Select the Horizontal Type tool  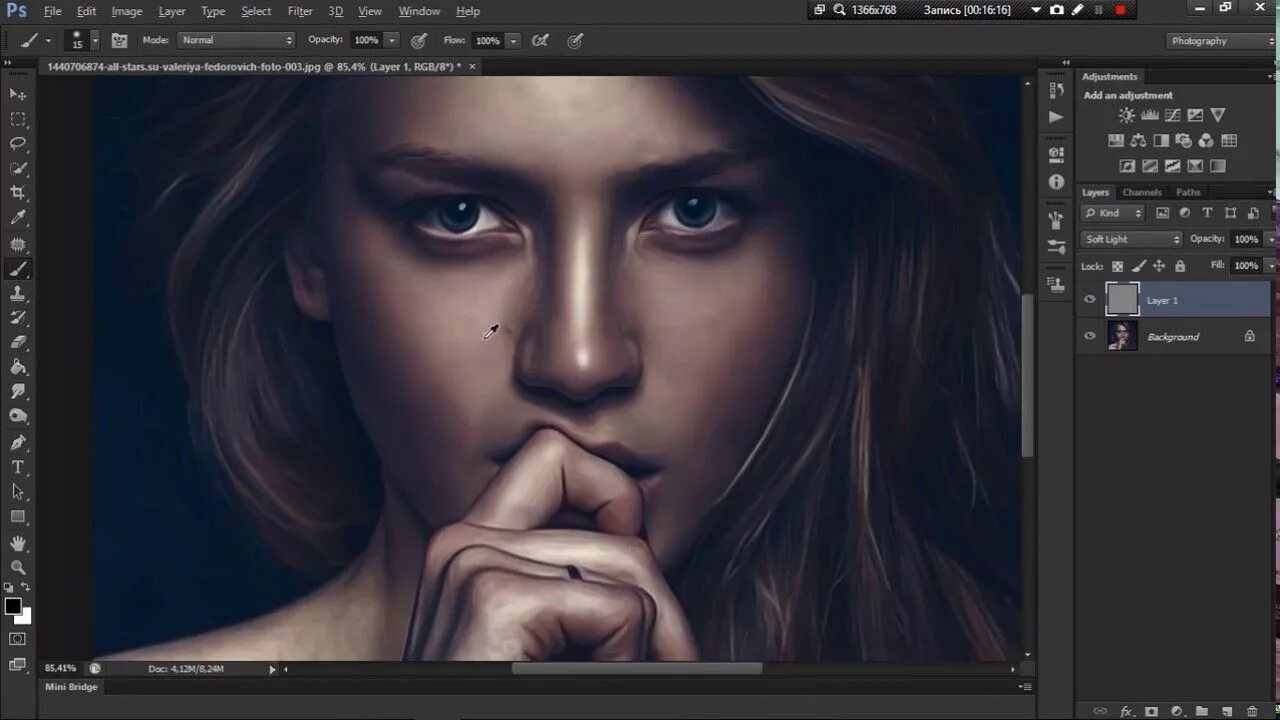tap(18, 467)
